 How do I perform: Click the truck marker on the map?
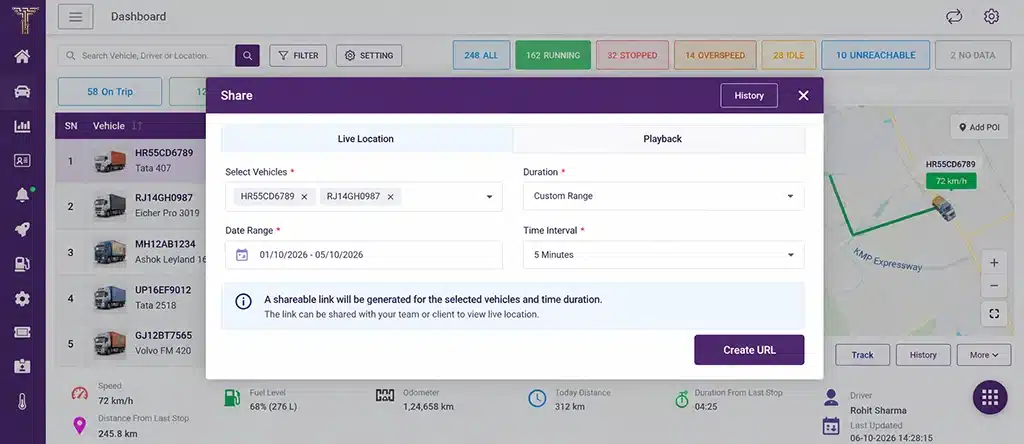[x=944, y=208]
